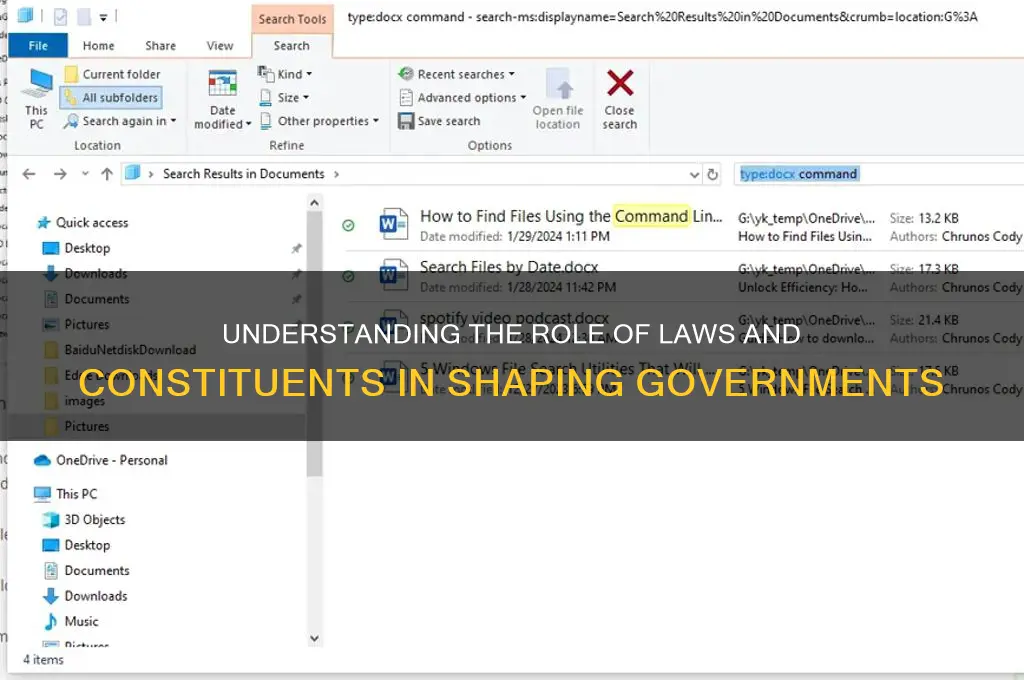1024x680 pixels.
Task: Go back with the back arrow
Action: pos(29,174)
